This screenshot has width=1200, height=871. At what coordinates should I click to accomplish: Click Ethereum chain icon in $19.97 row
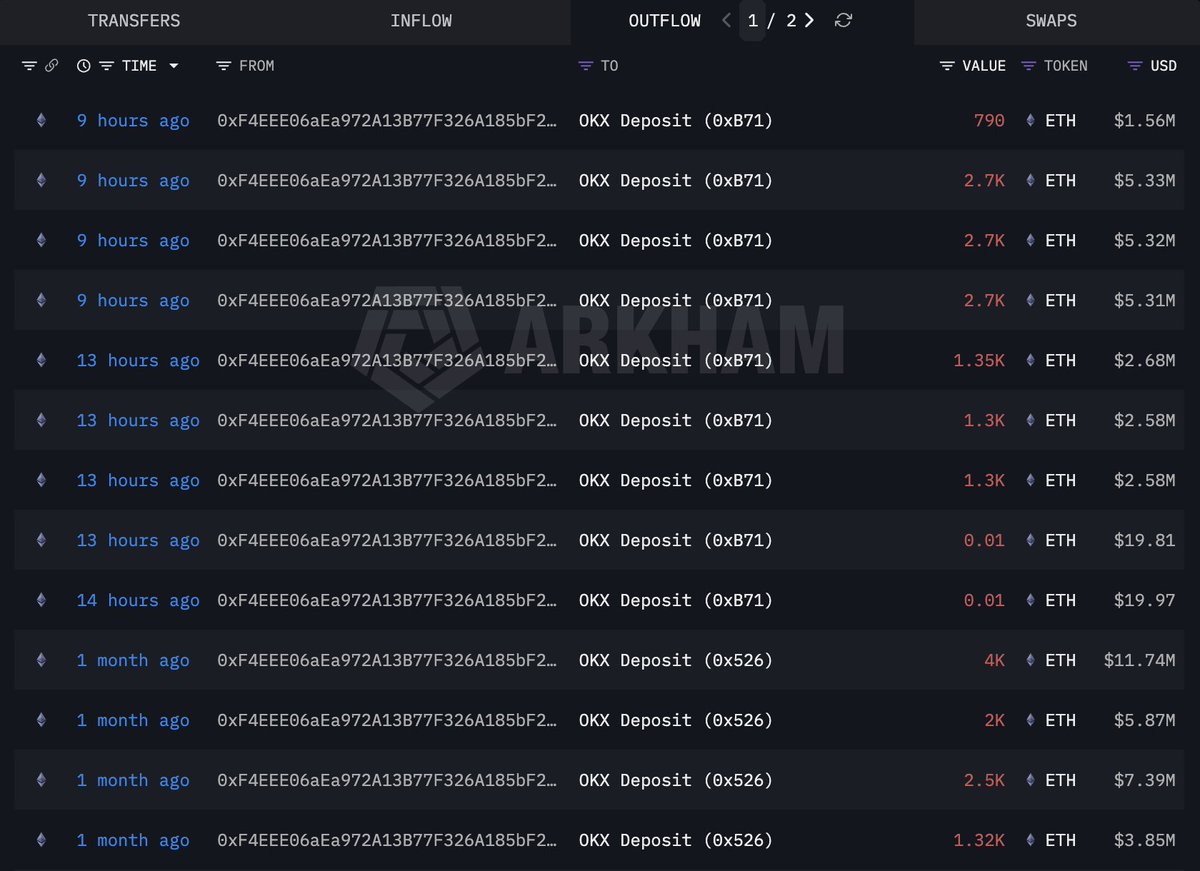(41, 600)
